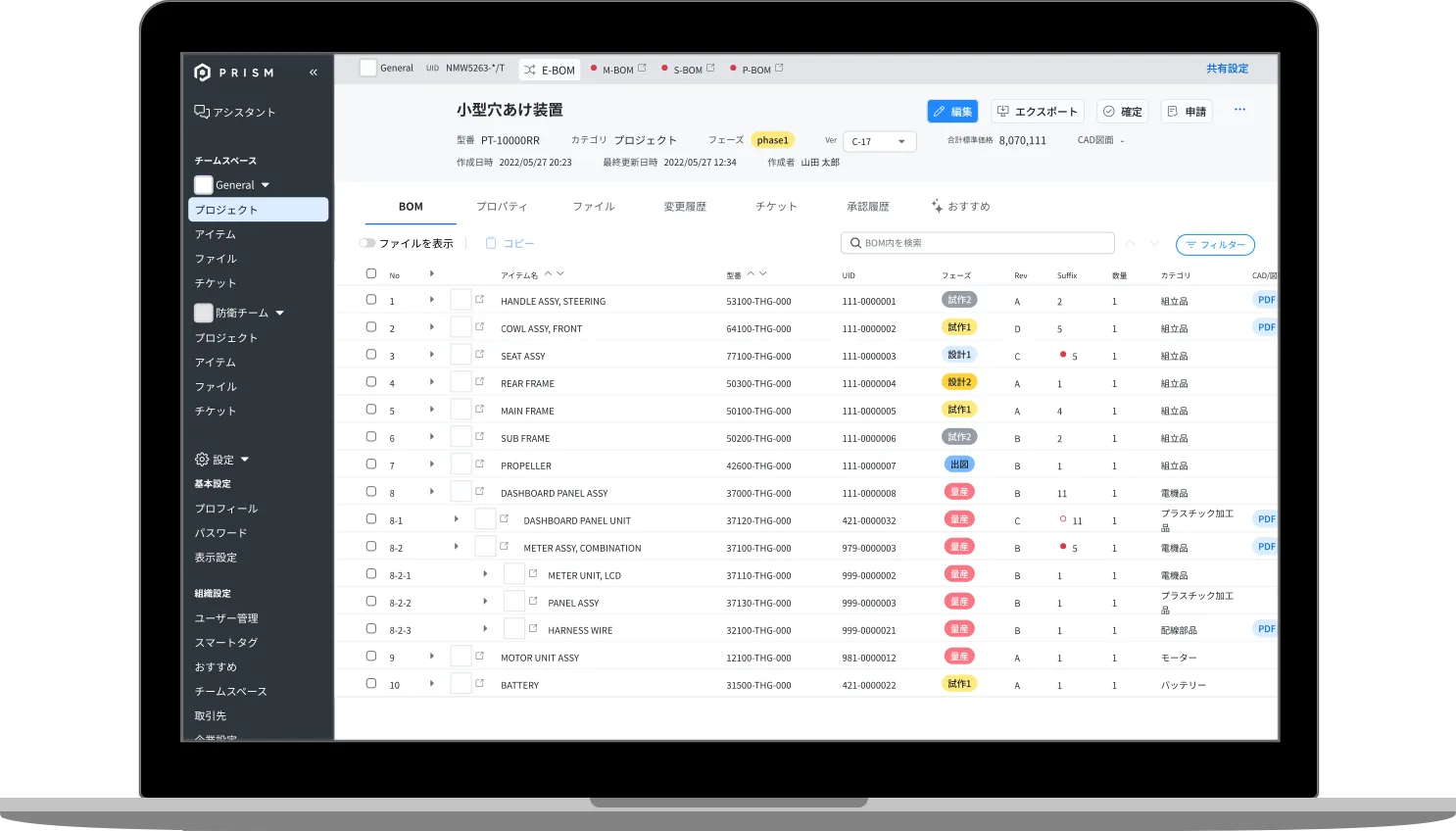The image size is (1456, 831).
Task: Click the エクスポート button
Action: tap(1038, 112)
